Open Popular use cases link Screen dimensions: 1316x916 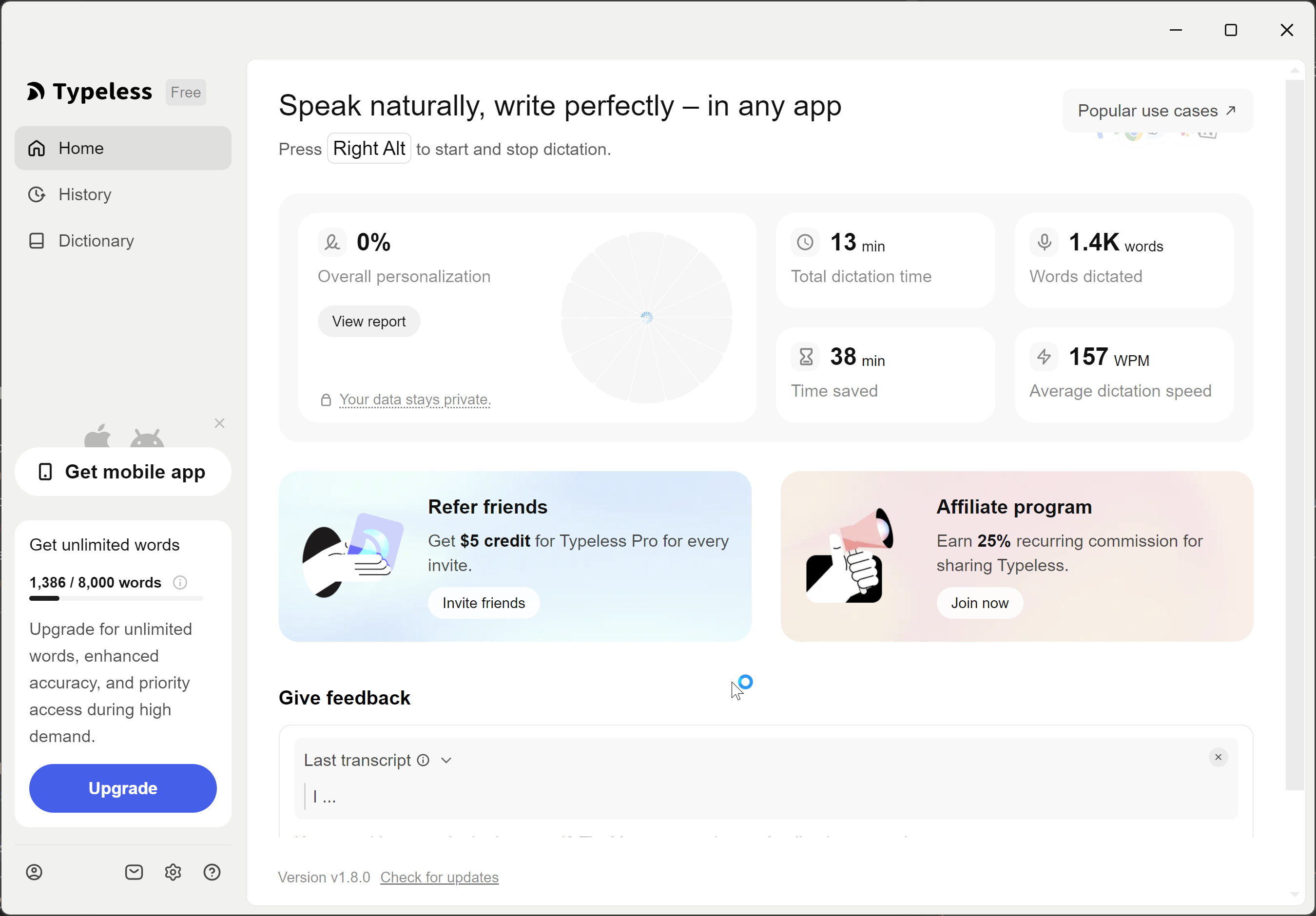point(1157,111)
